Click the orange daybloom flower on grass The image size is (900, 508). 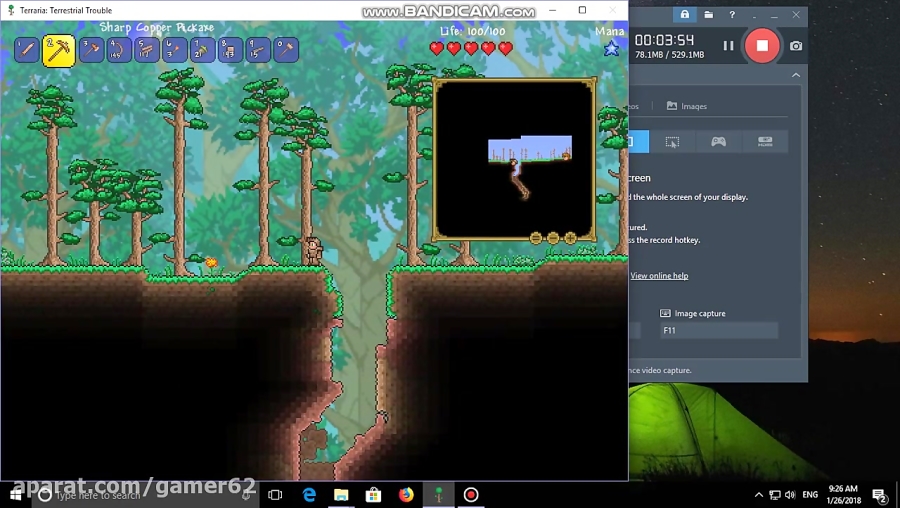click(x=211, y=263)
